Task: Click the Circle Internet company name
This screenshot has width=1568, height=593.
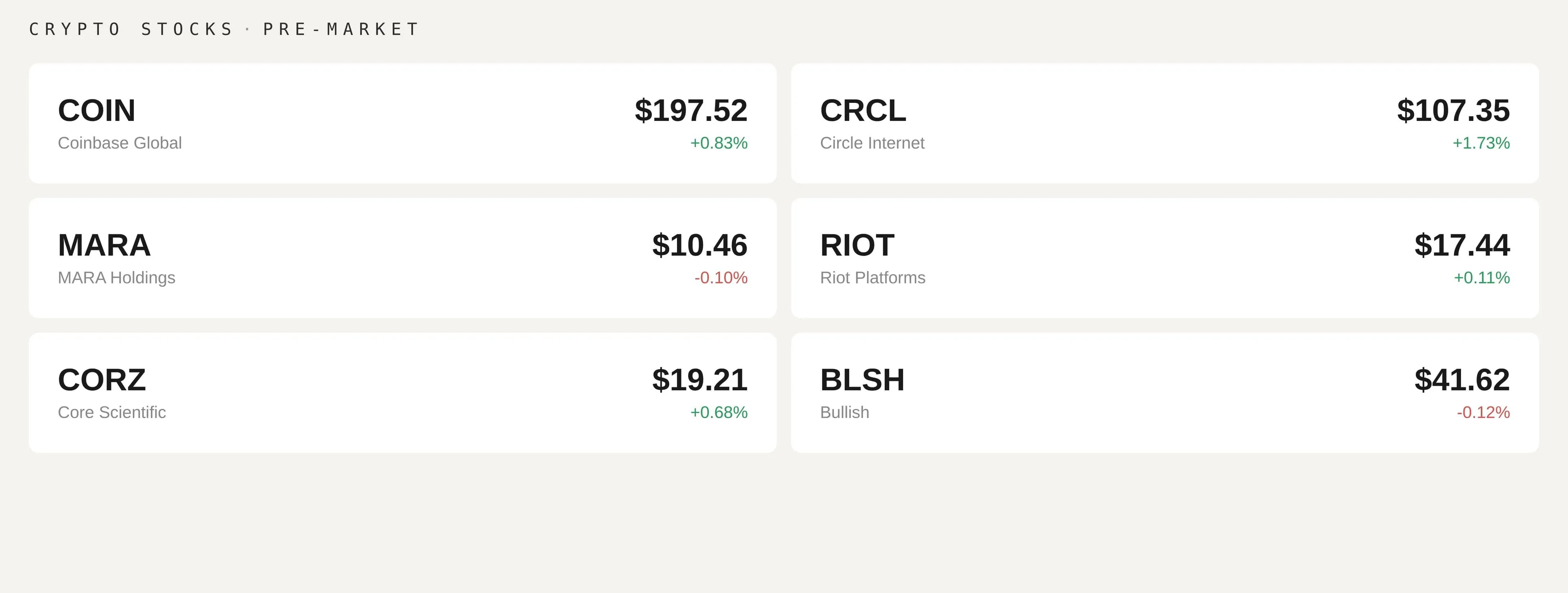Action: [872, 143]
